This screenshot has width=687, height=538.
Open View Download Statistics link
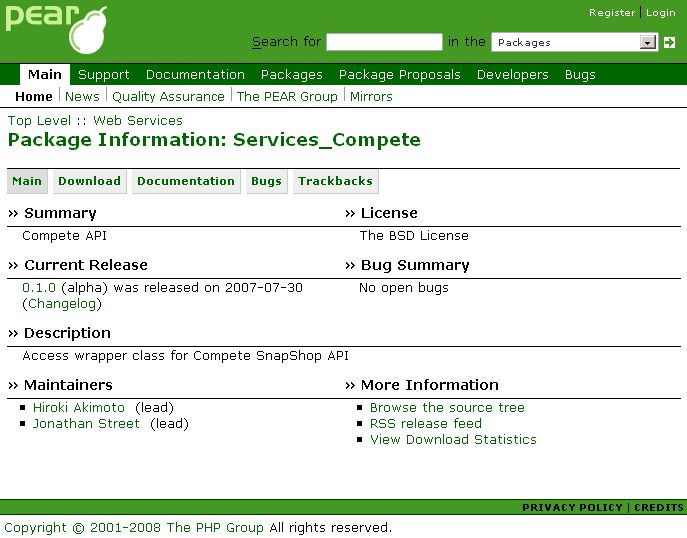(453, 439)
